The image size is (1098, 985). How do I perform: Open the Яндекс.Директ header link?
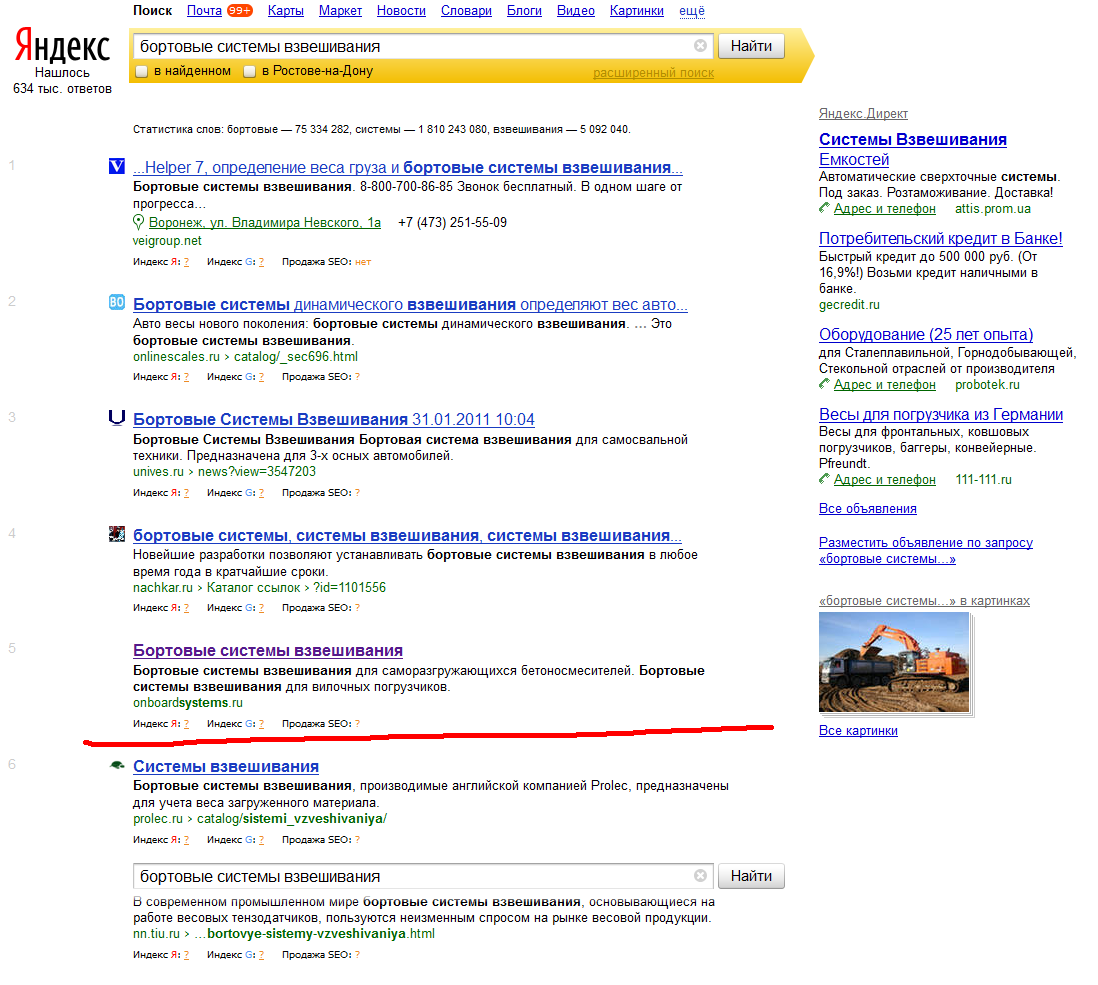pyautogui.click(x=863, y=113)
